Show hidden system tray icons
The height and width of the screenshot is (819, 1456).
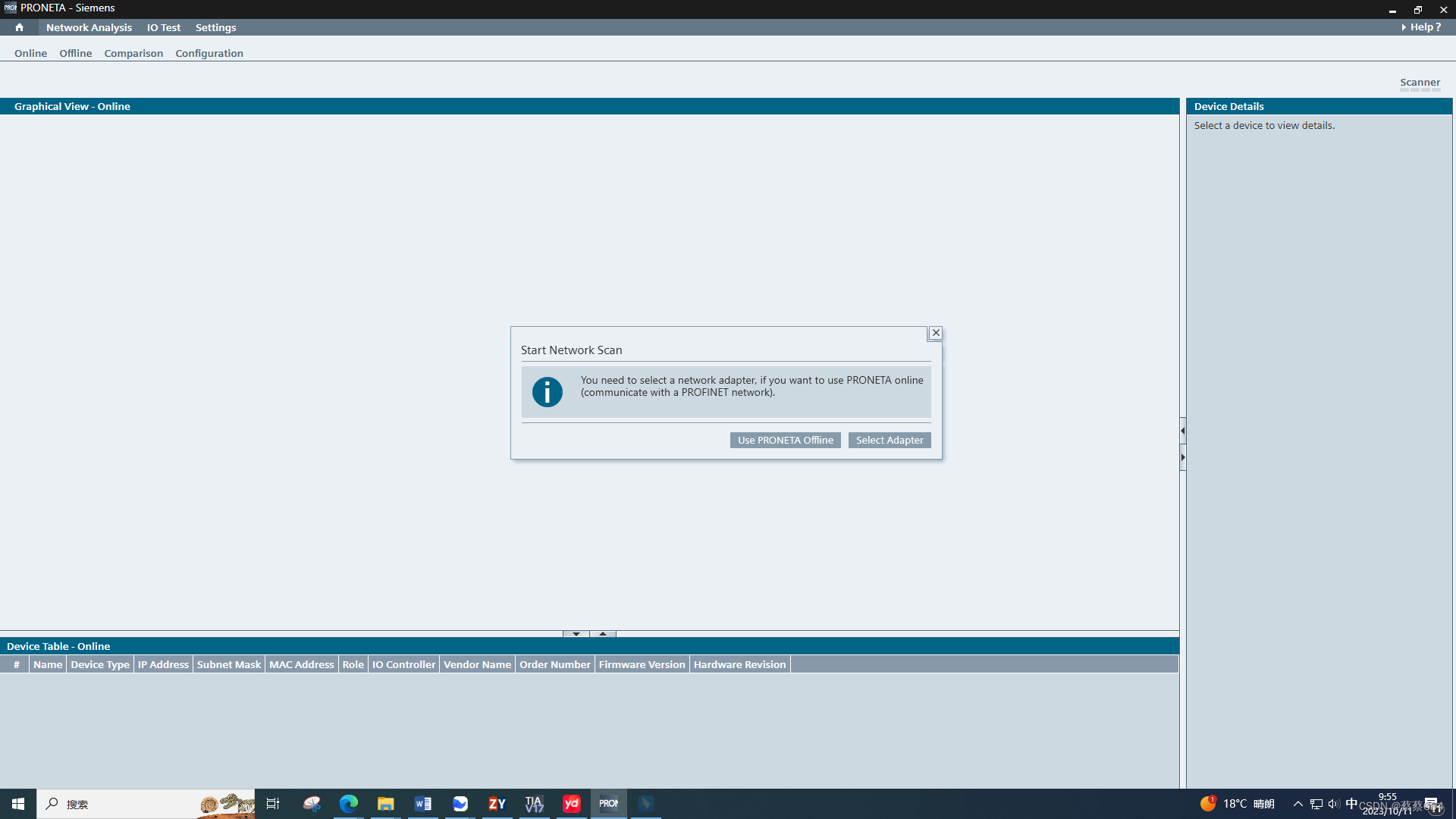coord(1298,804)
